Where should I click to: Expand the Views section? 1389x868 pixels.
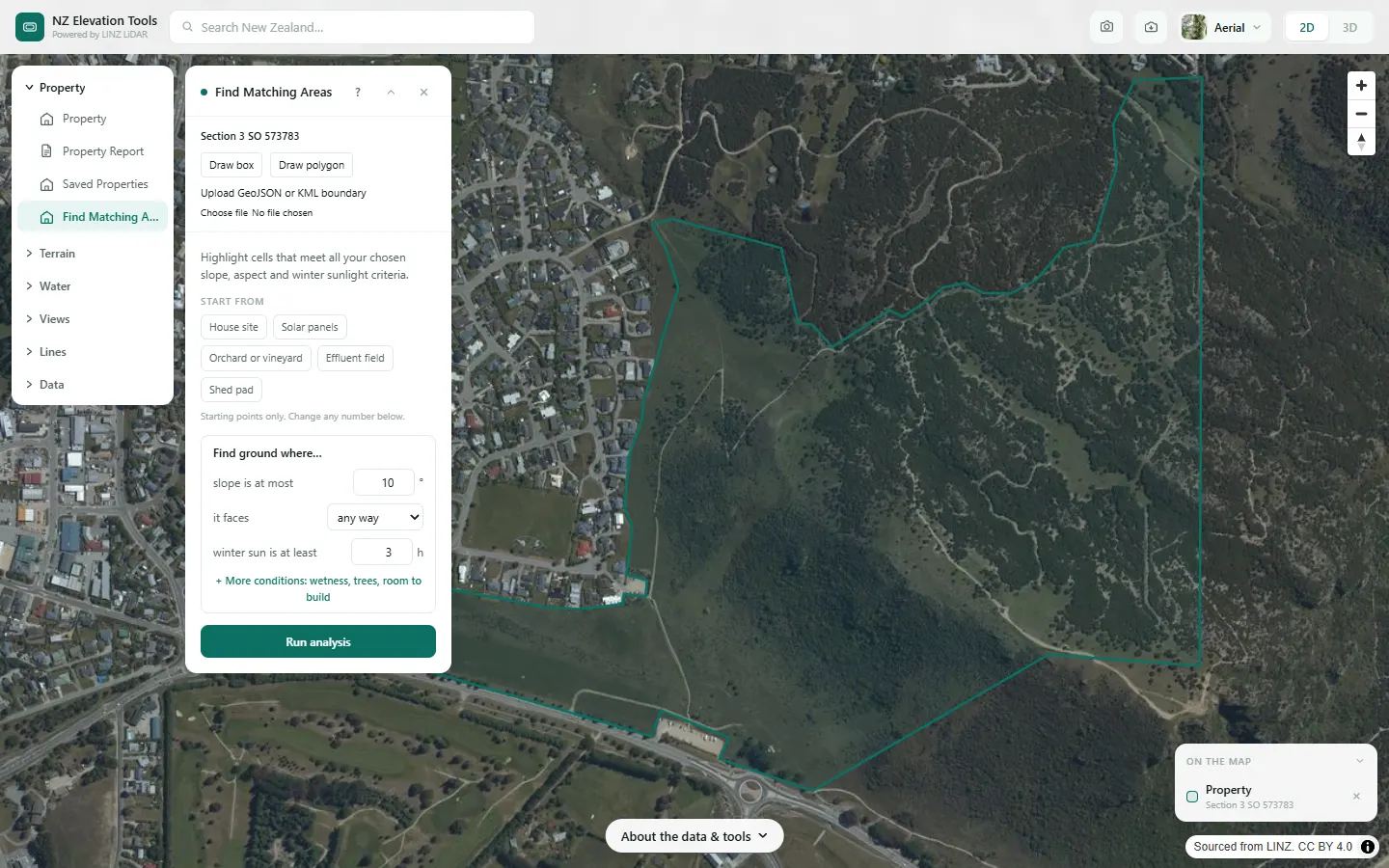click(x=93, y=319)
